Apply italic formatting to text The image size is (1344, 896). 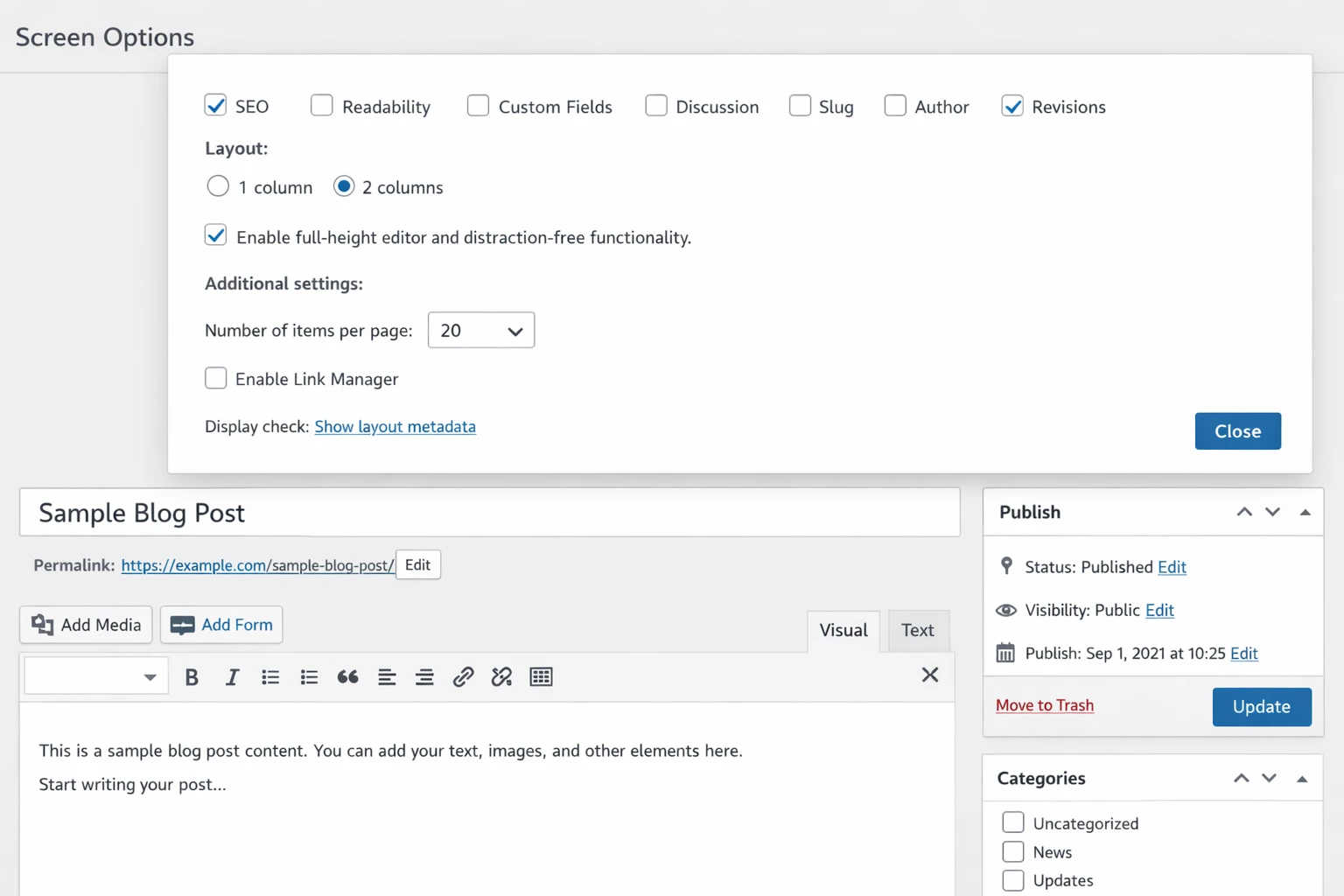232,677
